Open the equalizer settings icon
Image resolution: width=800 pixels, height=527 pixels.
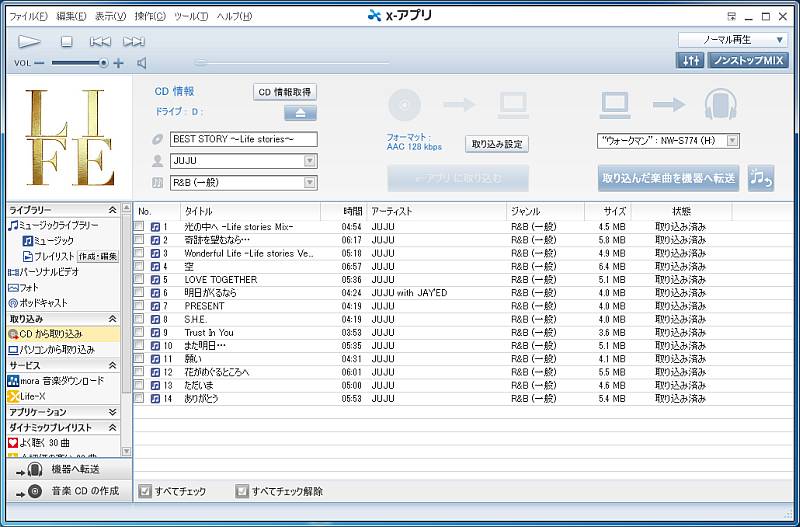point(690,60)
